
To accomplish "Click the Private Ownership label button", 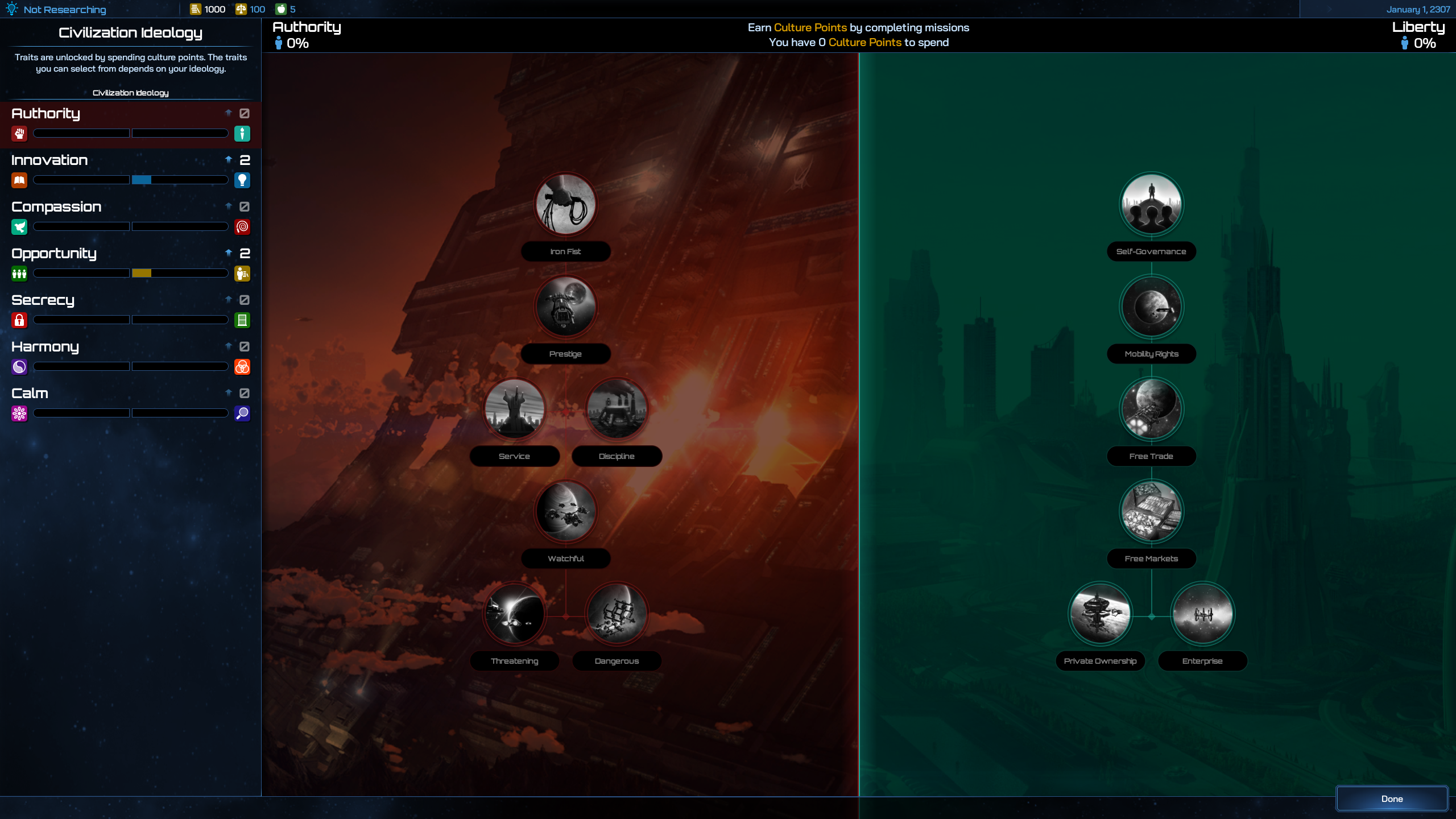I will [x=1100, y=661].
